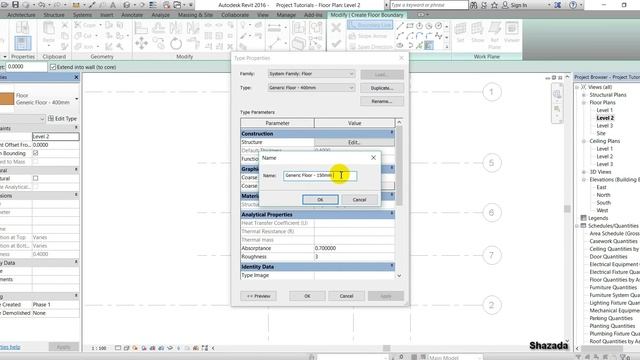Click the drawing view vertical scrollbar
The image size is (640, 360).
(x=567, y=209)
